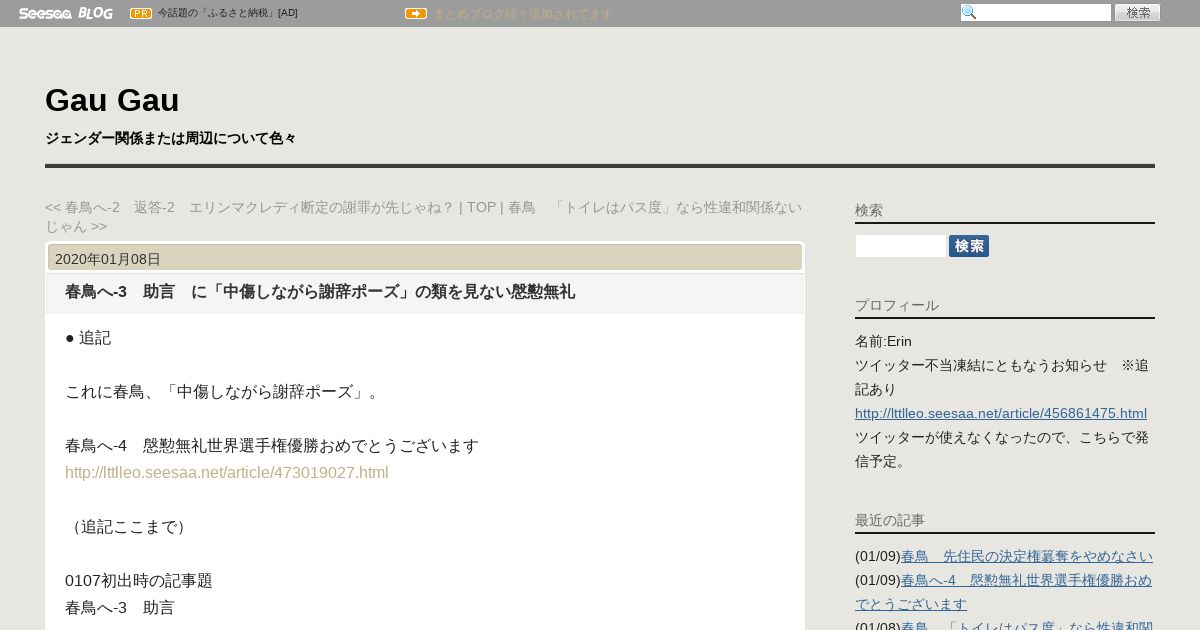Select the text 0107初出時の記事題

click(139, 580)
